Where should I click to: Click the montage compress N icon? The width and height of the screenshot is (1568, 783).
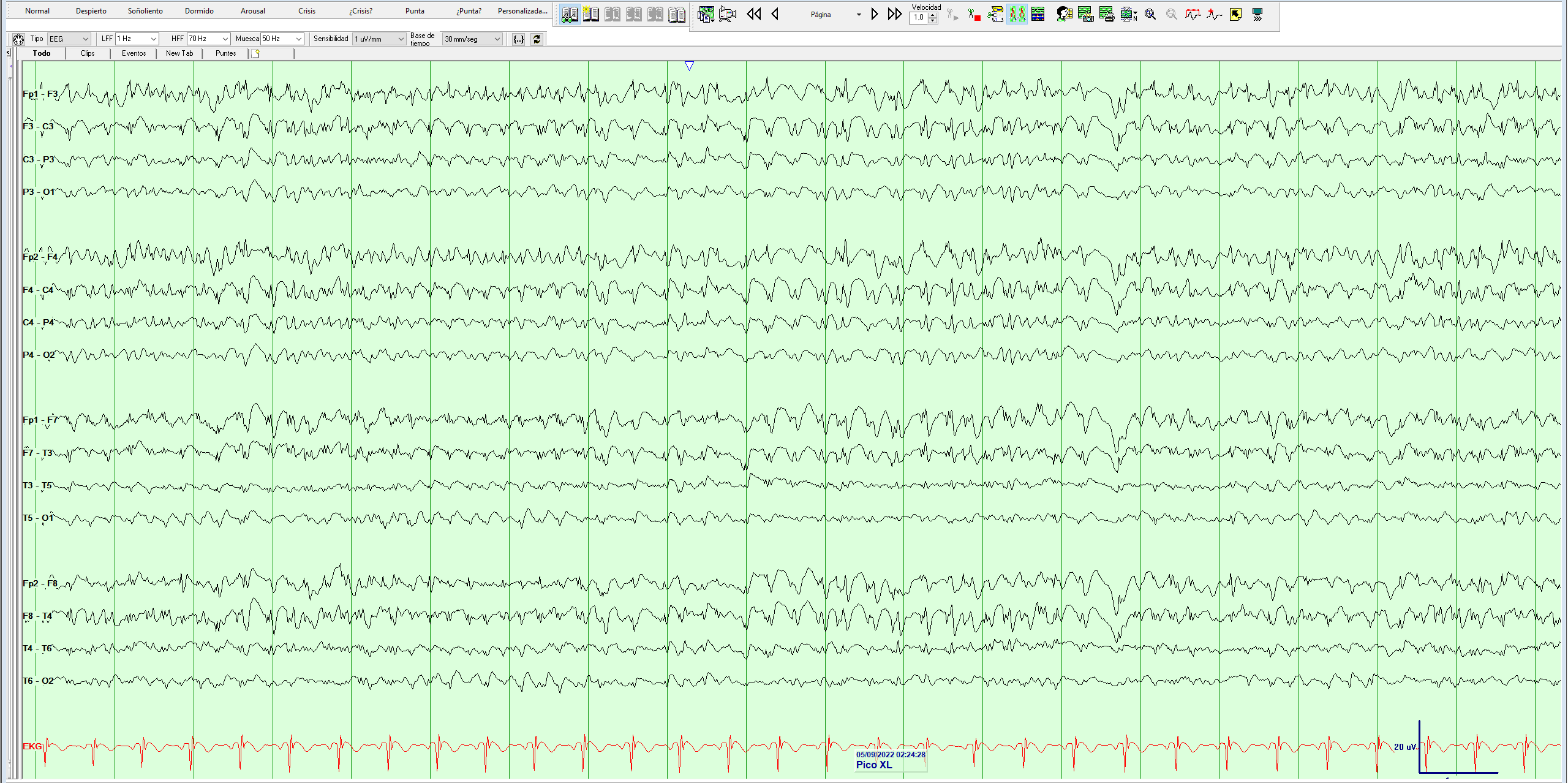pos(1129,14)
